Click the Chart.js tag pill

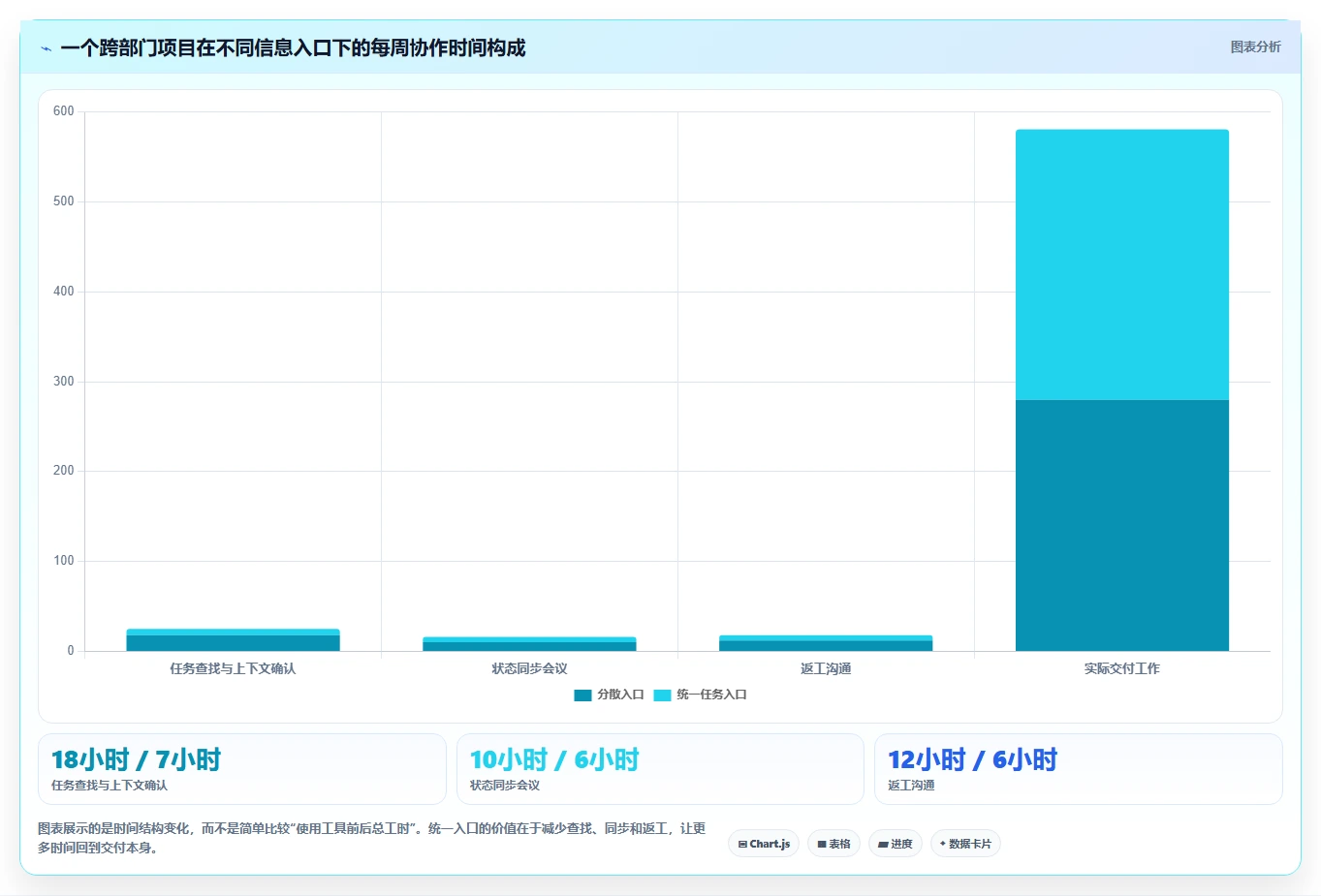tap(764, 844)
